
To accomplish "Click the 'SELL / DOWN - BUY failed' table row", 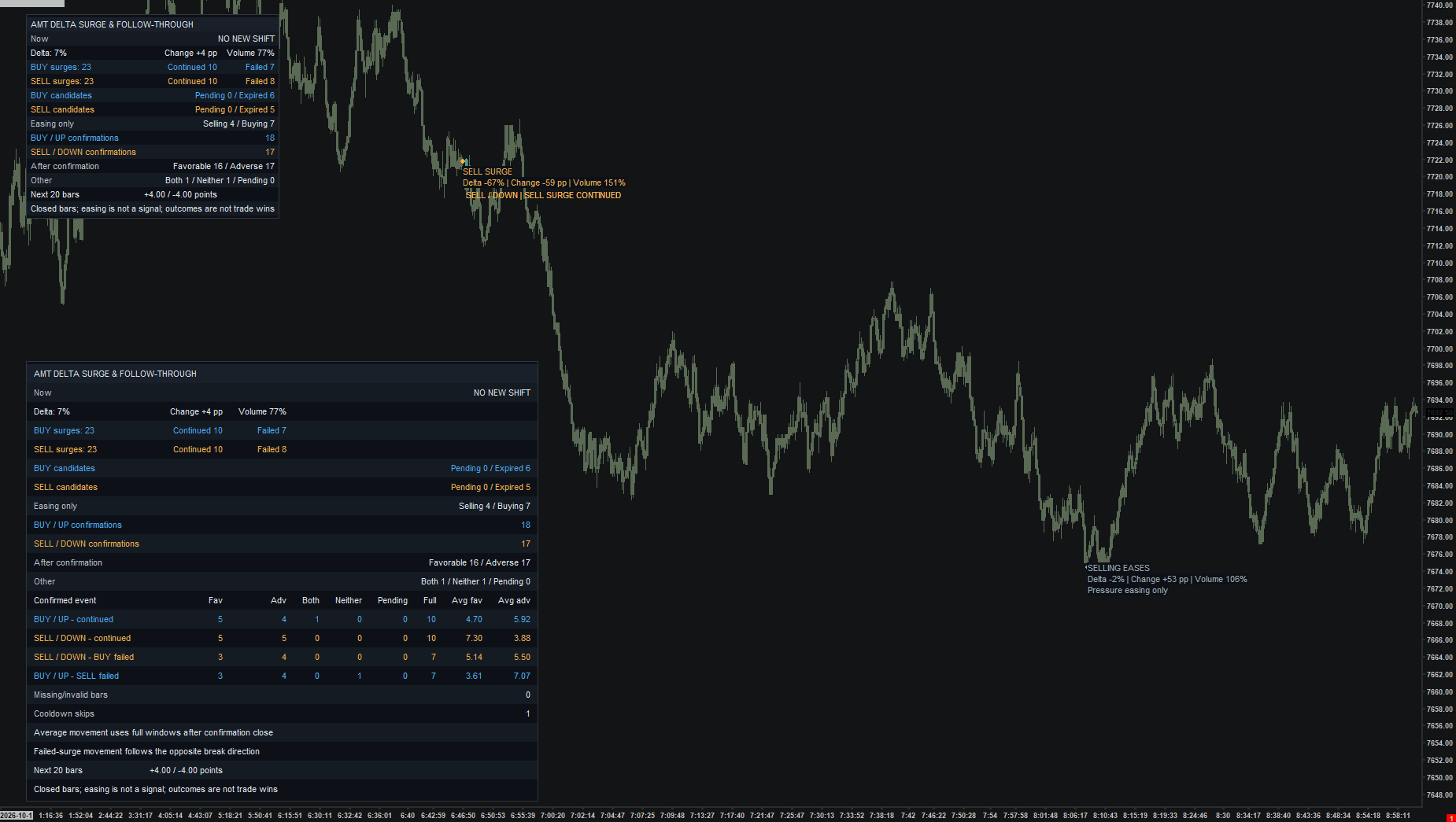I will point(282,657).
